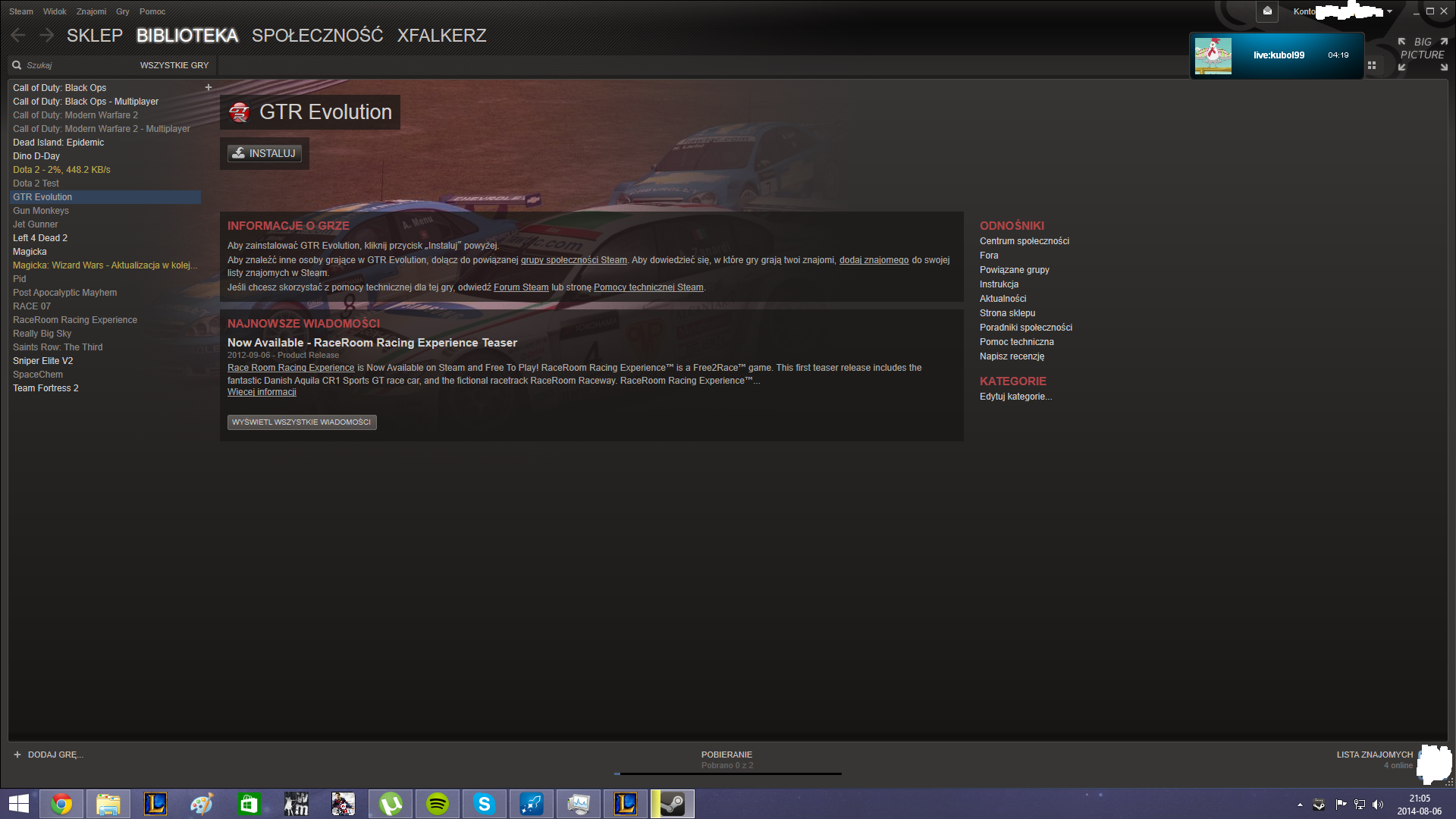The width and height of the screenshot is (1456, 819).
Task: Open the POBIERANIE downloads status
Action: click(726, 755)
